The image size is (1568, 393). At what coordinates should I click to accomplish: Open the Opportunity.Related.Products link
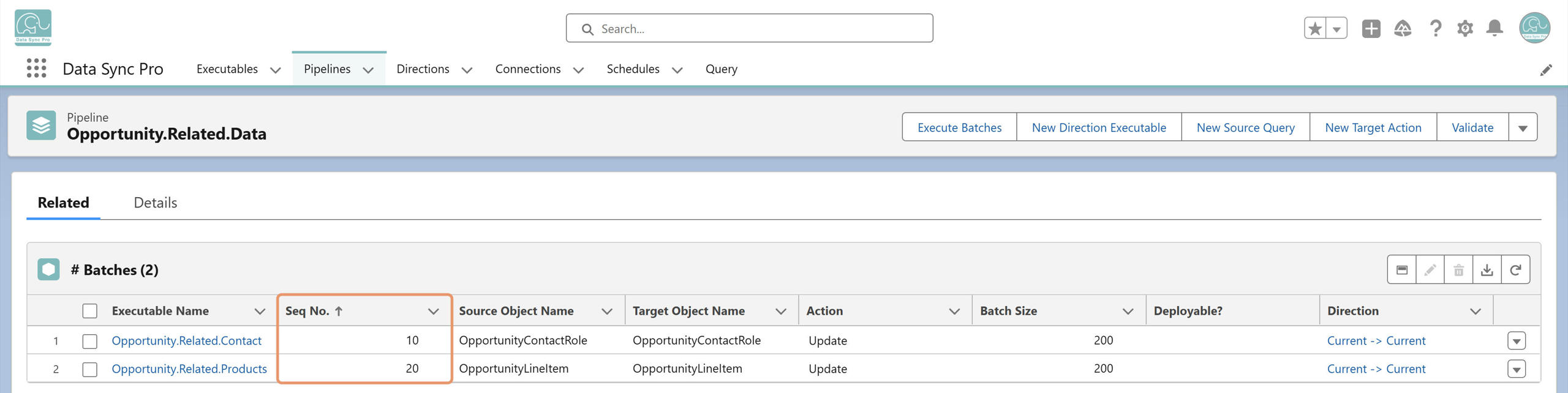click(x=189, y=369)
